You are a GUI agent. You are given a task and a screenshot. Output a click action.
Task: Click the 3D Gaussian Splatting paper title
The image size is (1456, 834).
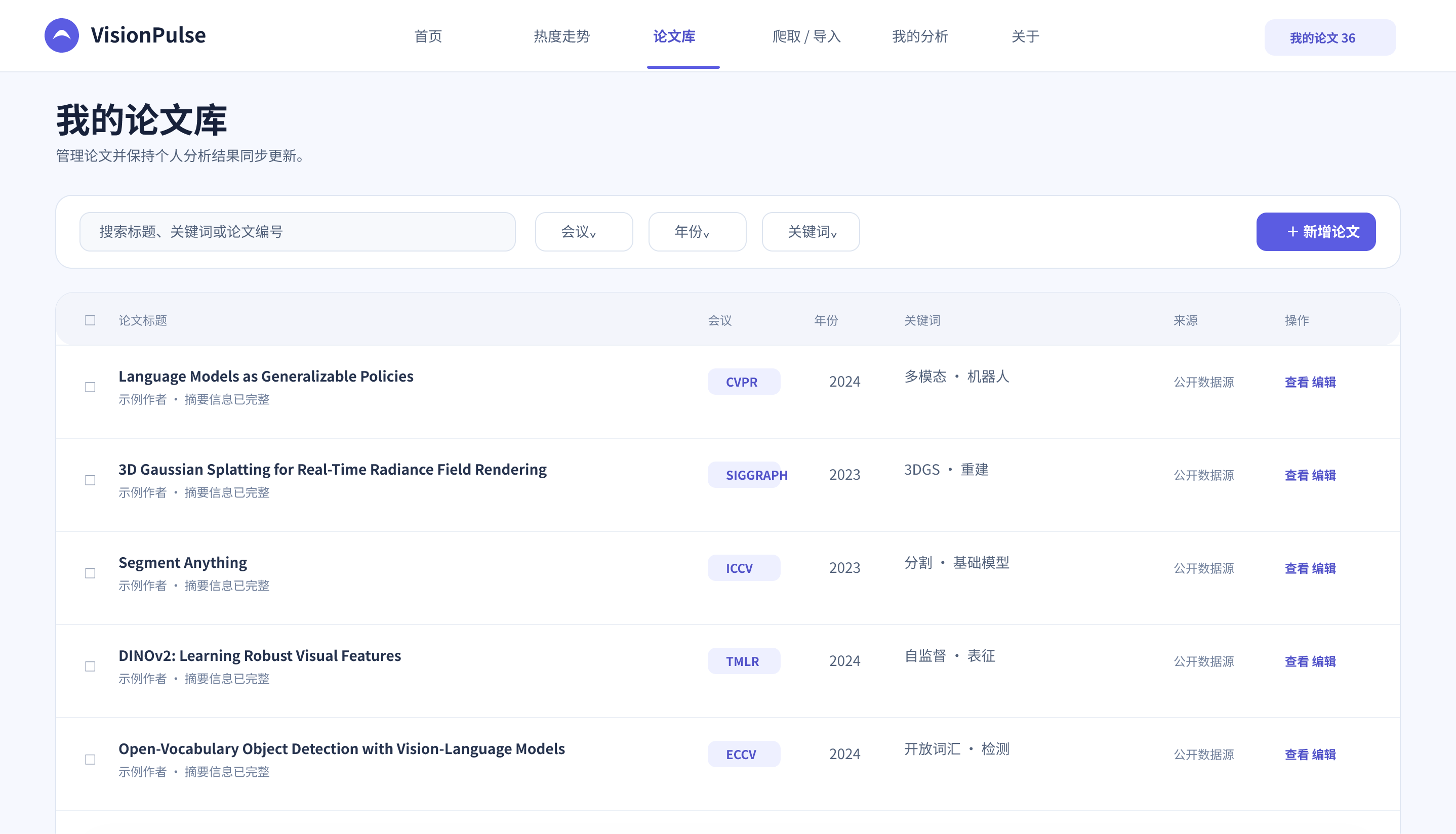pyautogui.click(x=332, y=470)
